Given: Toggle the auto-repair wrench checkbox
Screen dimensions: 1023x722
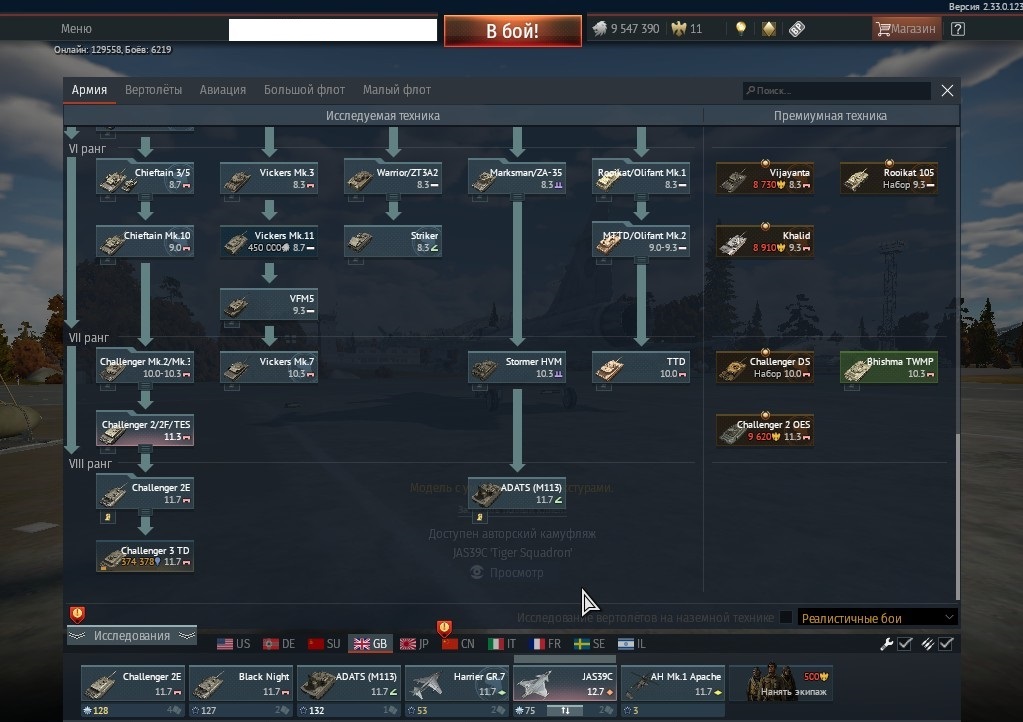Looking at the screenshot, I should point(904,644).
